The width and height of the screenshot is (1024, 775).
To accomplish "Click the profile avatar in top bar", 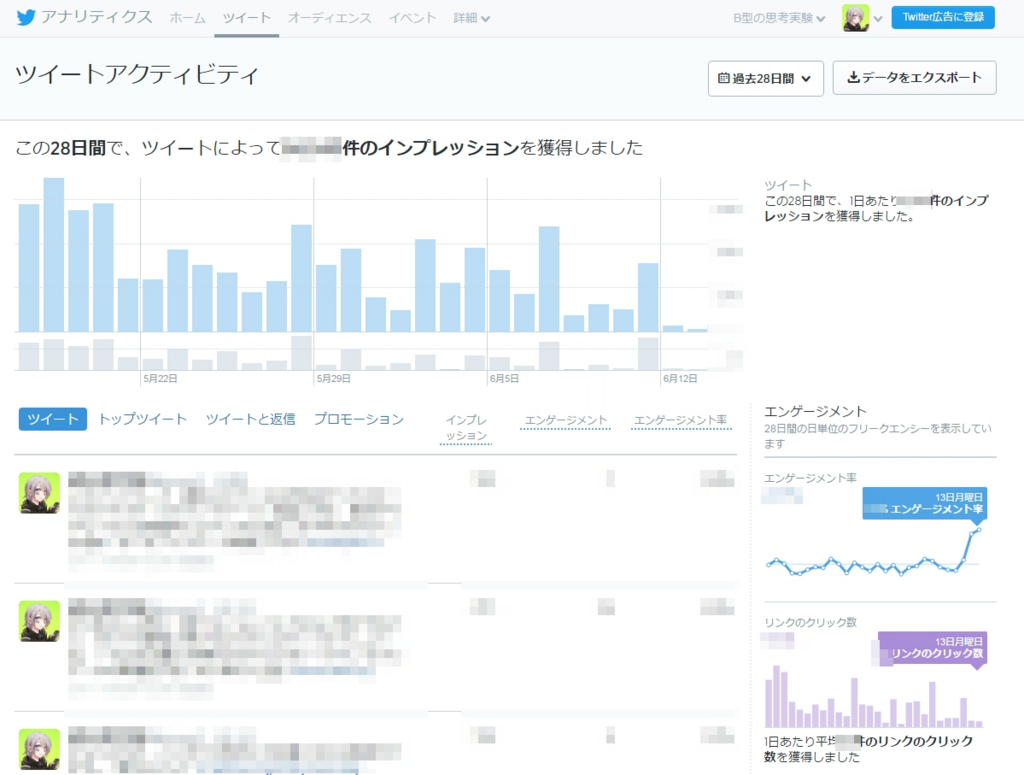I will (856, 18).
